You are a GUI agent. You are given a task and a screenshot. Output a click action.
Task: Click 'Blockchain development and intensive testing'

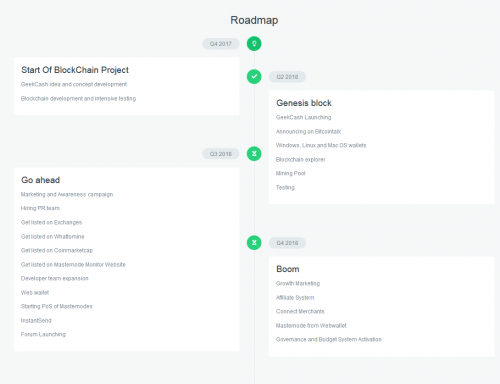(x=78, y=98)
